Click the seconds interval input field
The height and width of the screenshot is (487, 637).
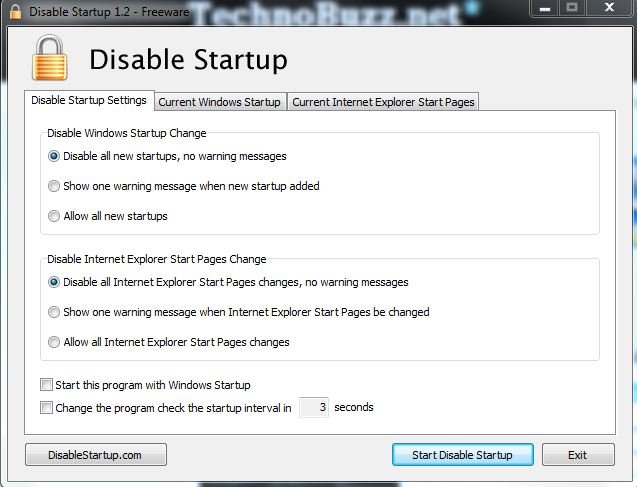tap(314, 407)
